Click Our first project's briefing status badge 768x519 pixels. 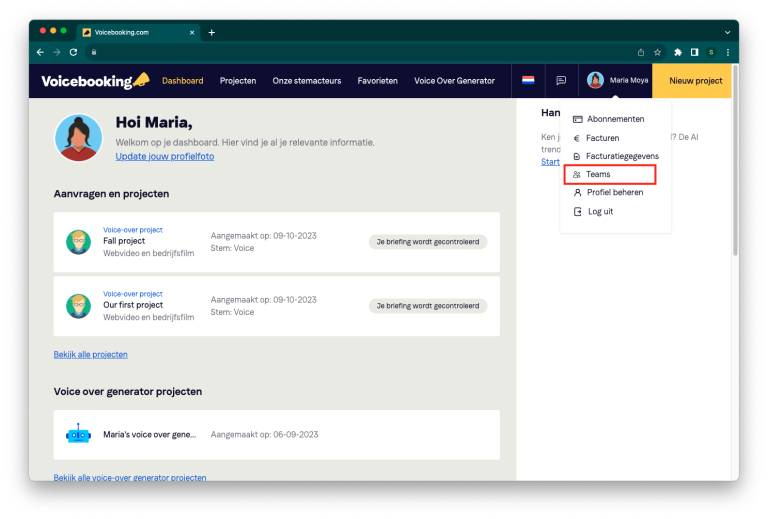click(428, 306)
